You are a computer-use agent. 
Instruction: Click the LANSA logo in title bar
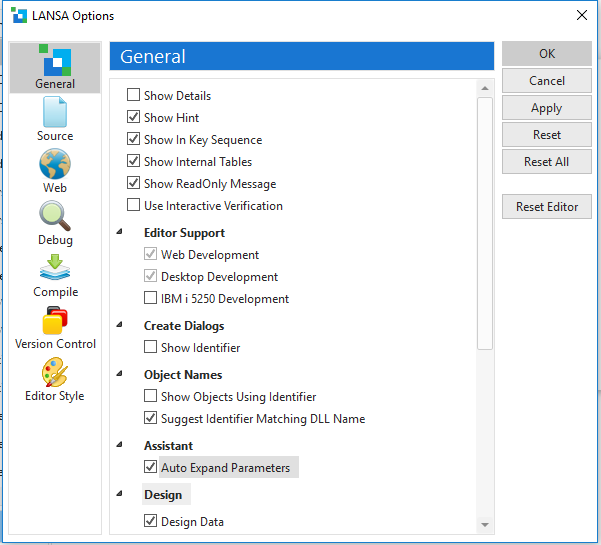pos(19,16)
